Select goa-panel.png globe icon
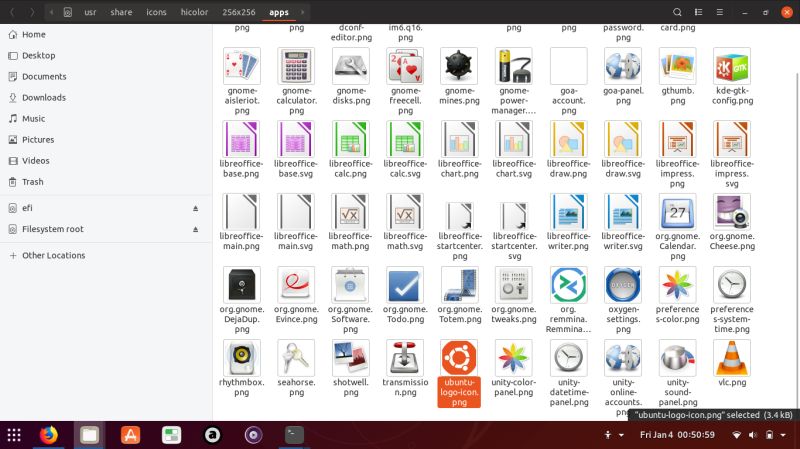 point(623,66)
